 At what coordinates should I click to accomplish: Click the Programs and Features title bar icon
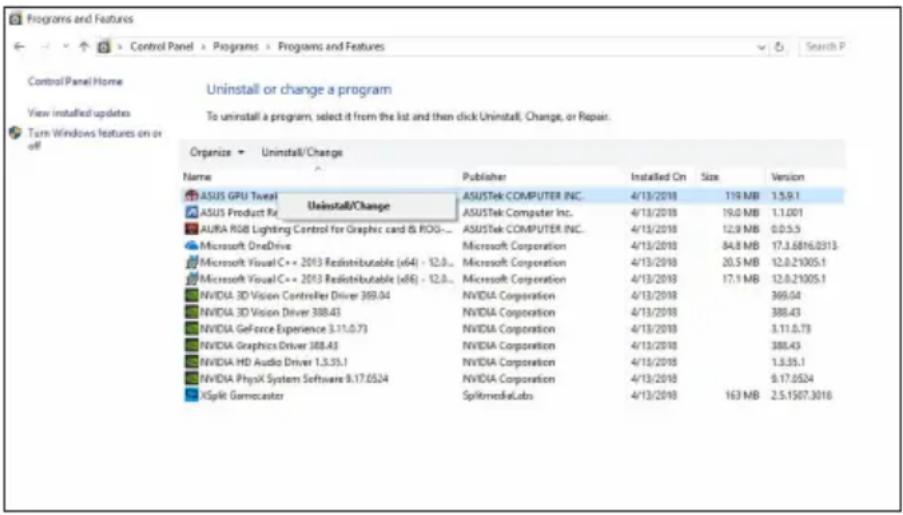tap(17, 20)
